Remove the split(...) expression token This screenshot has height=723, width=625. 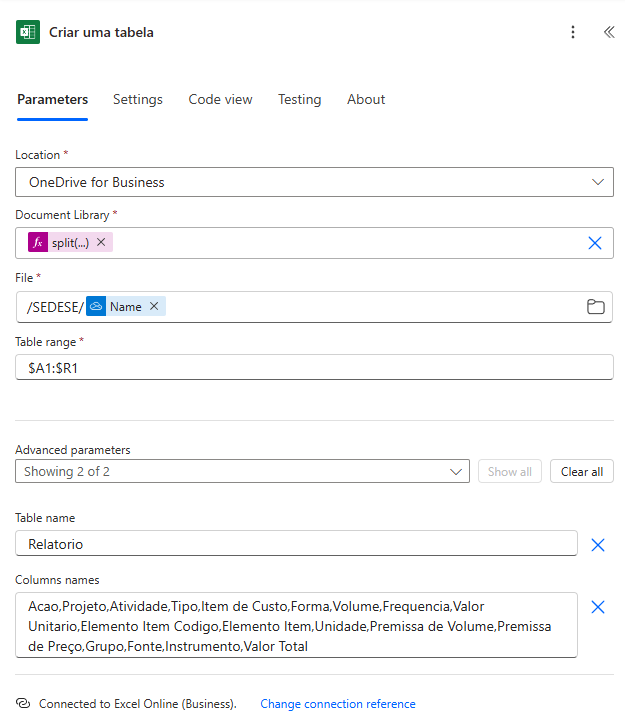pos(101,243)
